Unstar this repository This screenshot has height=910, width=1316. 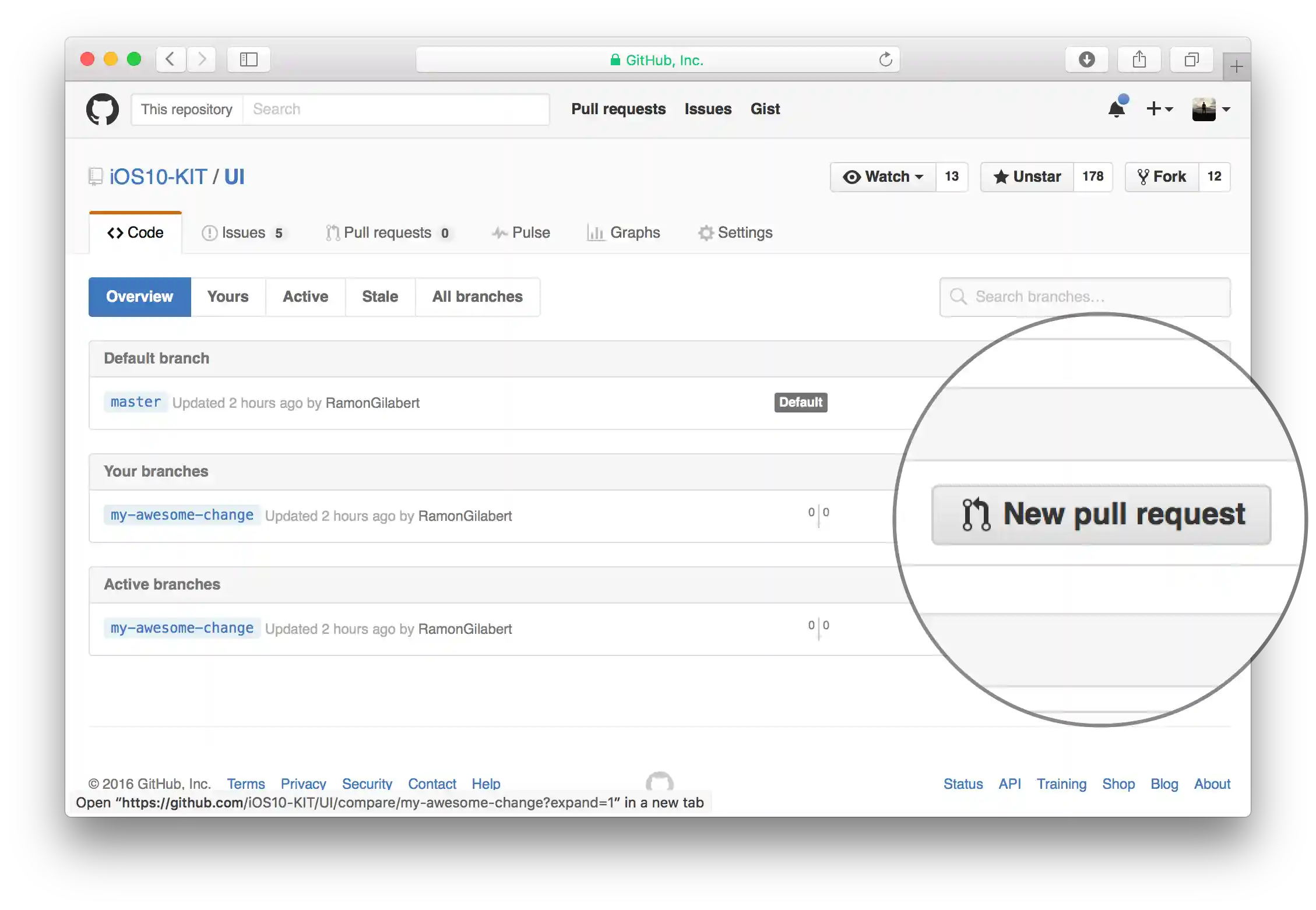1028,177
